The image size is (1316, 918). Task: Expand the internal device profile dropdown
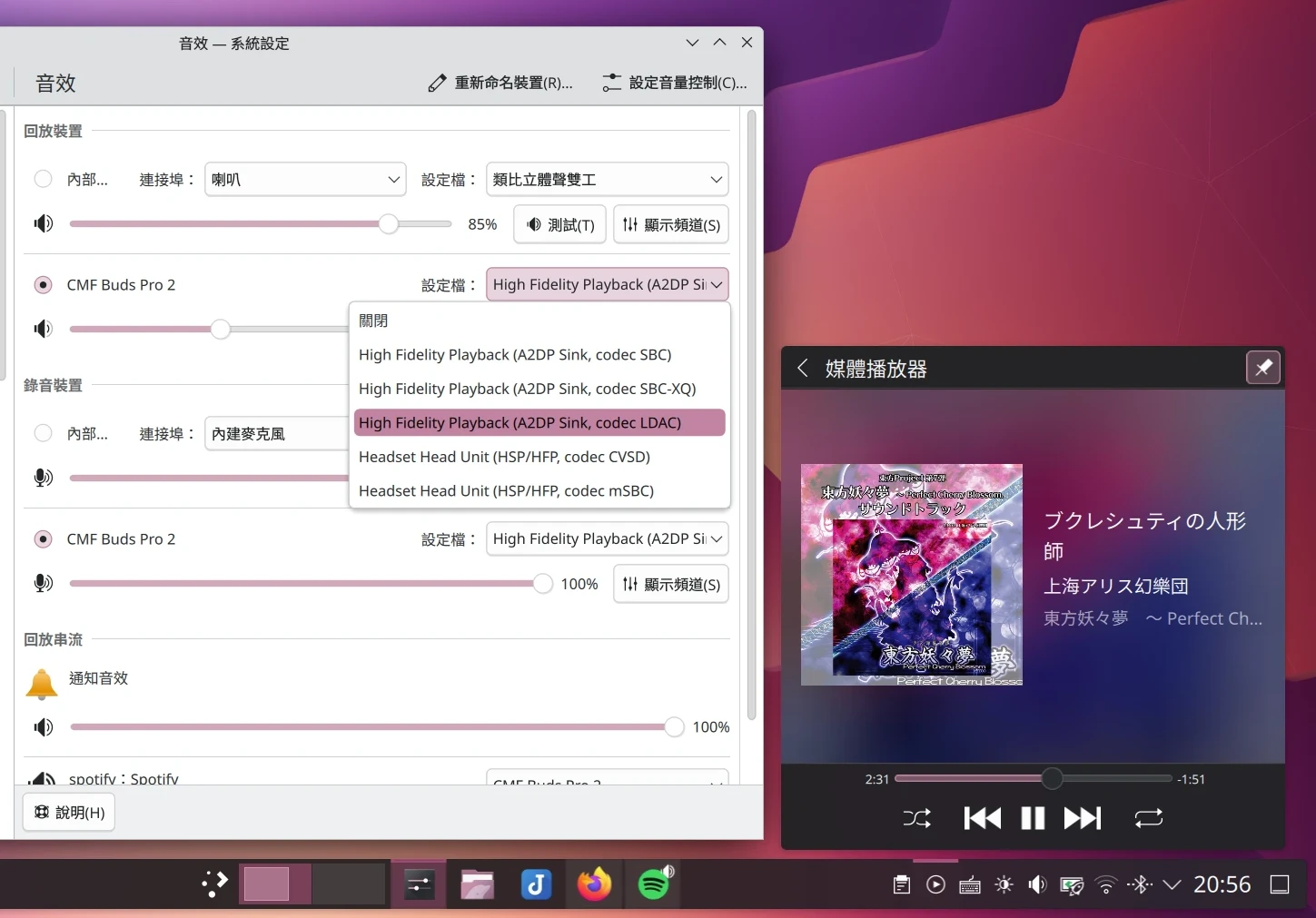point(607,179)
